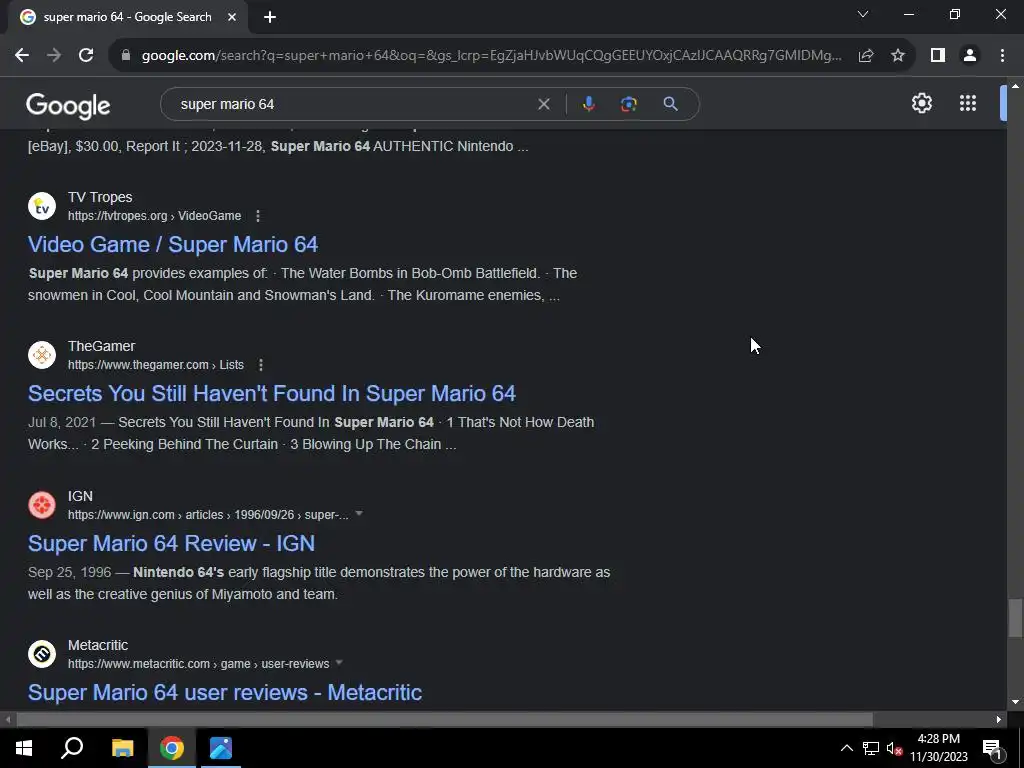Click the ign.com articles URL
1024x768 pixels.
(208, 515)
